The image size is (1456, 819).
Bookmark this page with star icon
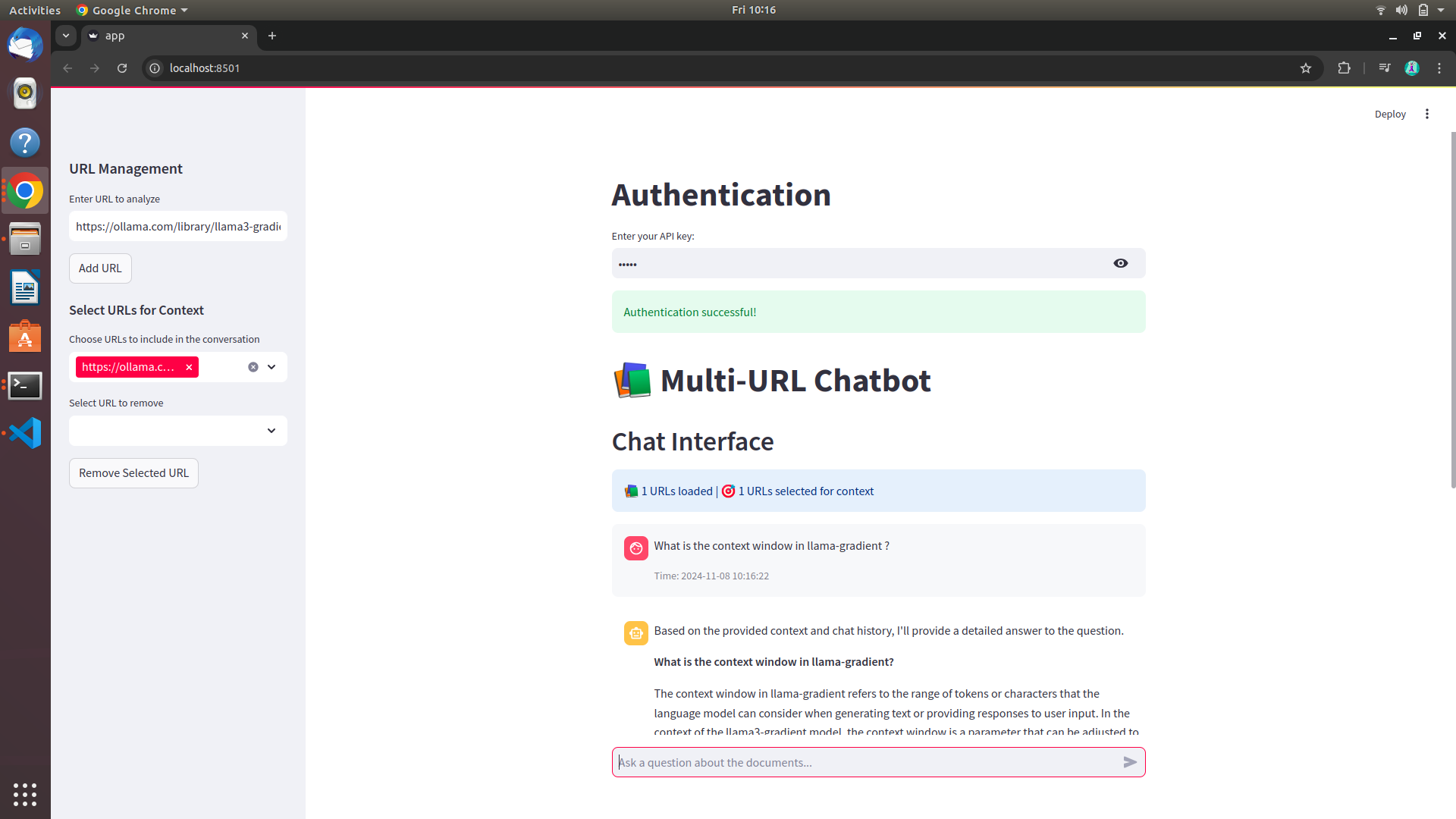point(1306,68)
